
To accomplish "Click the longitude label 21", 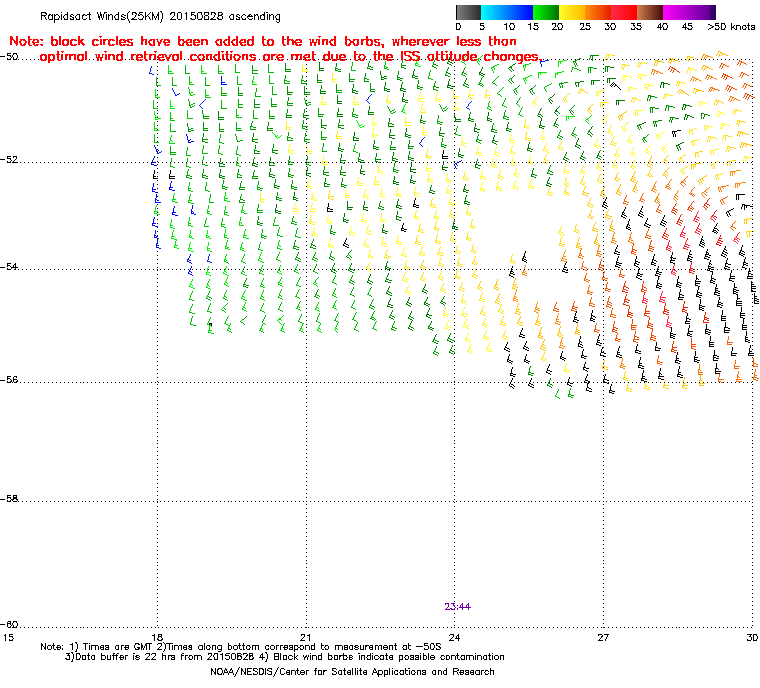I will pyautogui.click(x=305, y=637).
